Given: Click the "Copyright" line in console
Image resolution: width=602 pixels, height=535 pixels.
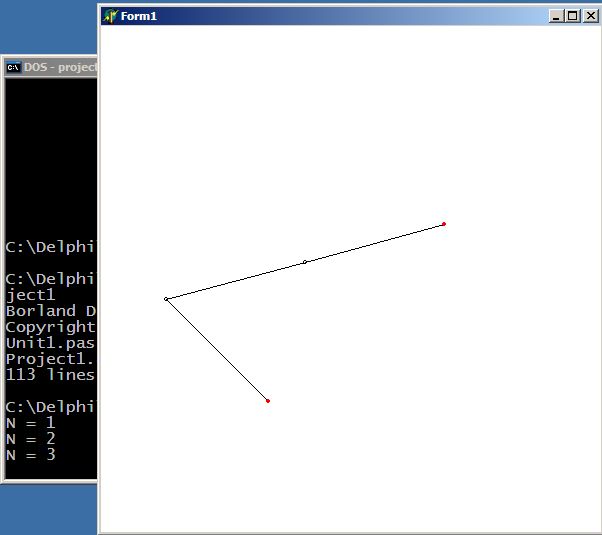Looking at the screenshot, I should coord(50,327).
